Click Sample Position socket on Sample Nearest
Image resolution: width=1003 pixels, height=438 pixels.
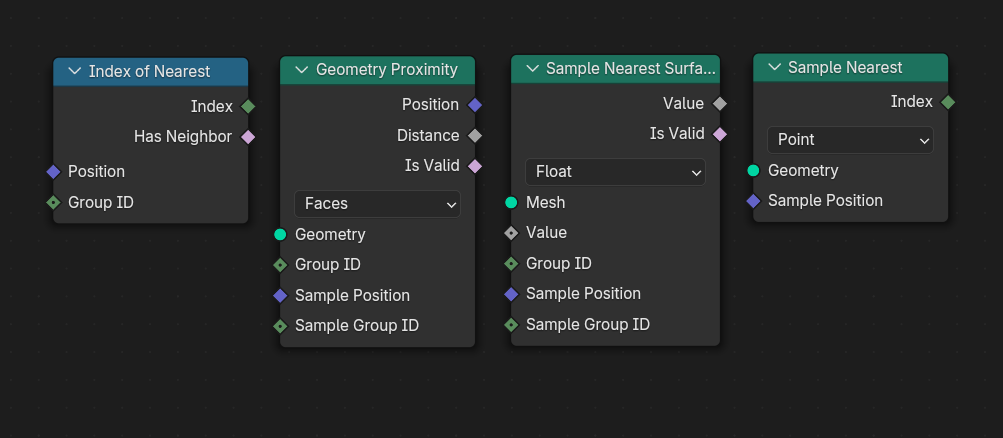tap(754, 201)
